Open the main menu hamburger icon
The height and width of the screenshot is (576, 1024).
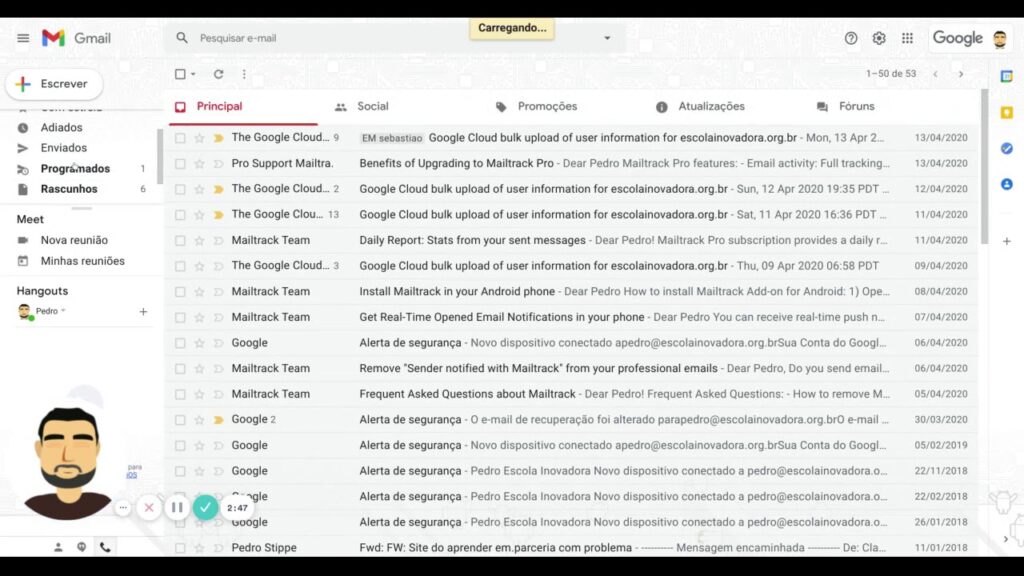[x=23, y=38]
